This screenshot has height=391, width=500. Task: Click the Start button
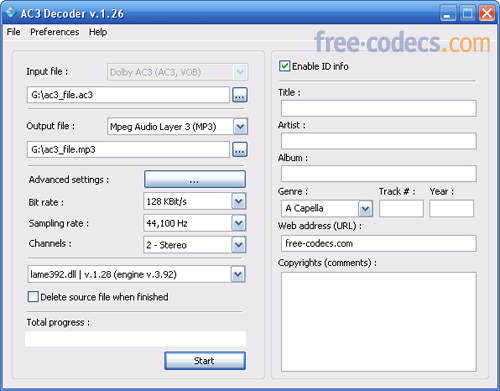[205, 361]
